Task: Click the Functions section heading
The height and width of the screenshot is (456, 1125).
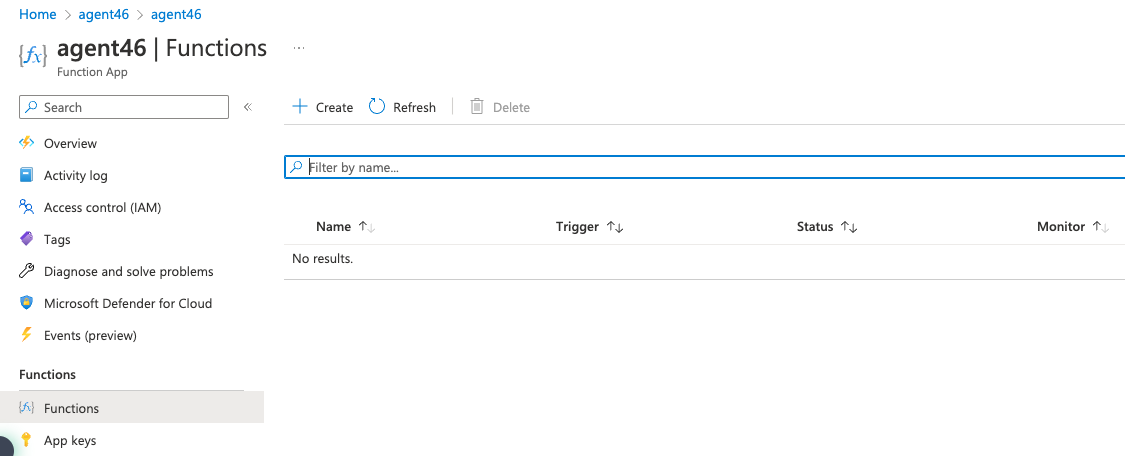Action: (x=47, y=374)
